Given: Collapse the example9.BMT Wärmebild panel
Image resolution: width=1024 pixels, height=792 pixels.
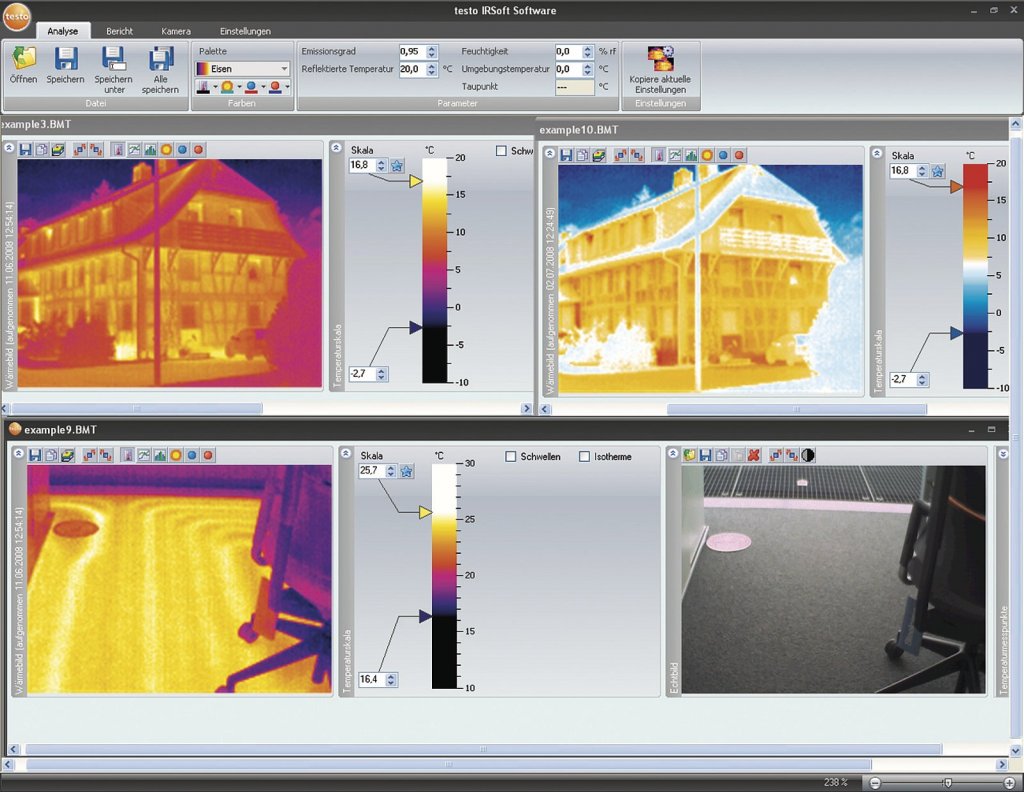Looking at the screenshot, I should pyautogui.click(x=19, y=453).
